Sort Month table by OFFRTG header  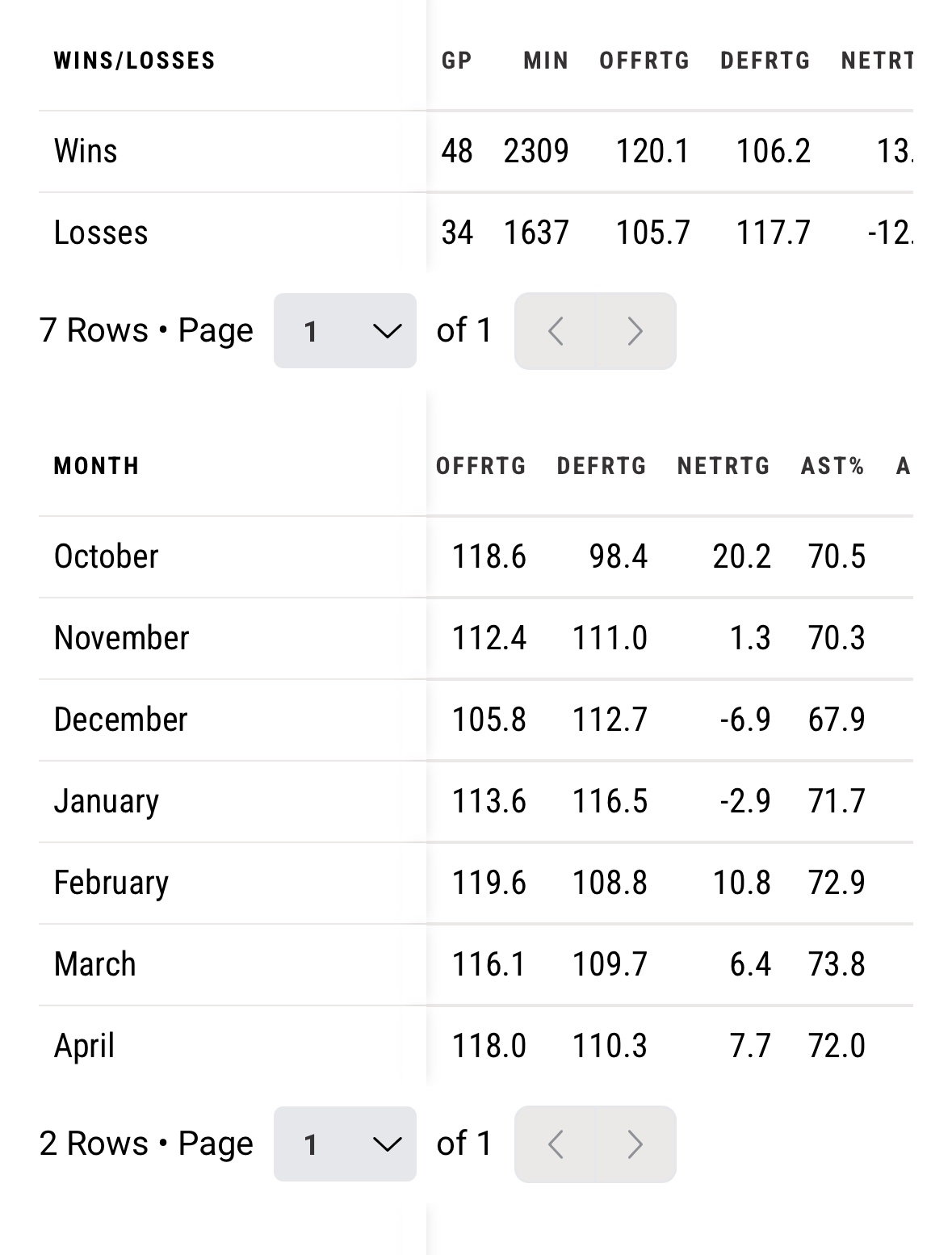(481, 466)
